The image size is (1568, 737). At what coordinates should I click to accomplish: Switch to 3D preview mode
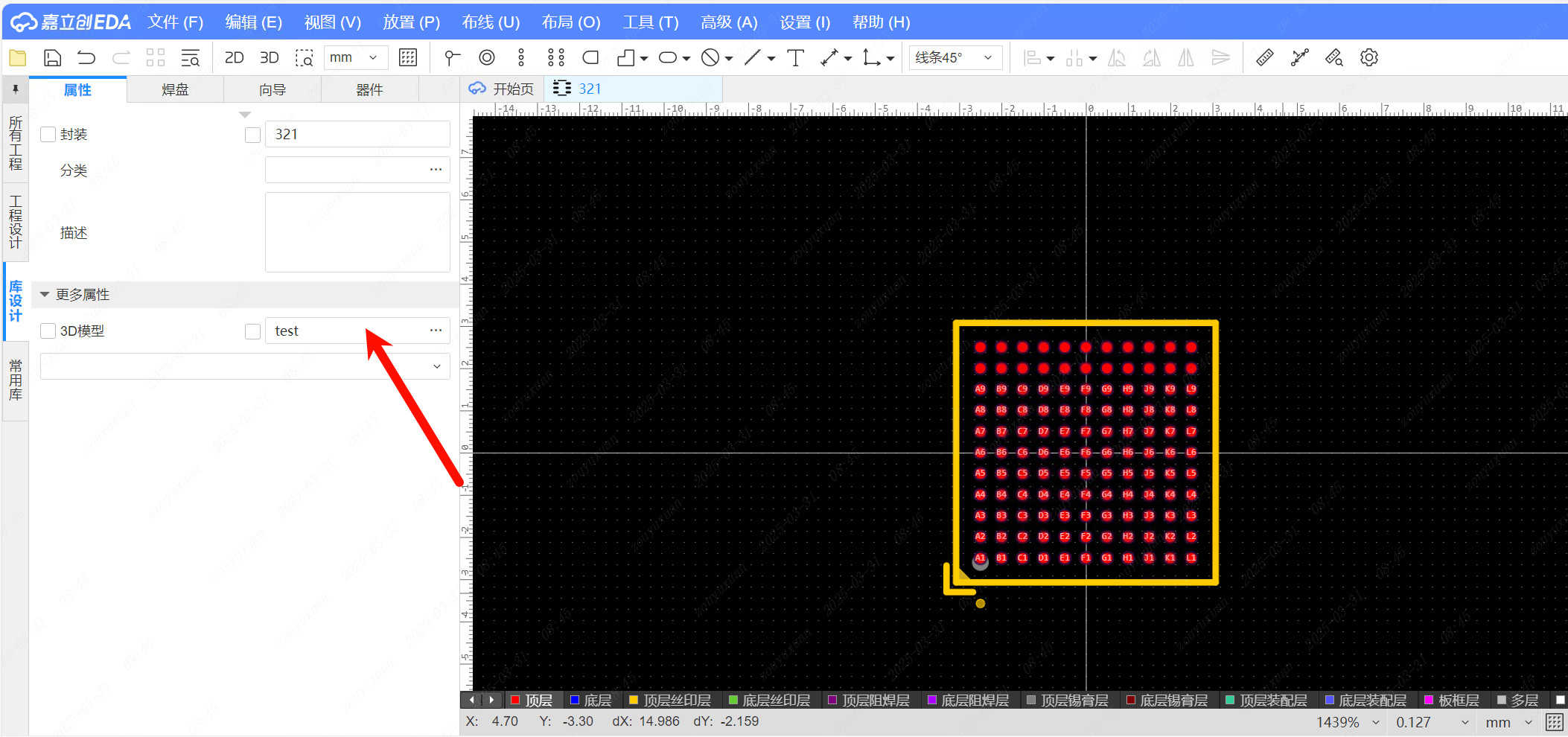(269, 58)
